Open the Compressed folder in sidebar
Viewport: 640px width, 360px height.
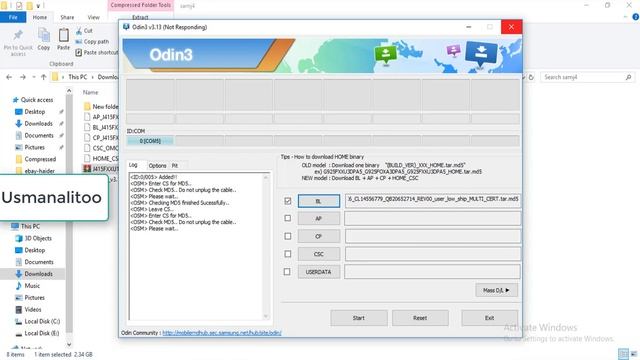[x=40, y=159]
